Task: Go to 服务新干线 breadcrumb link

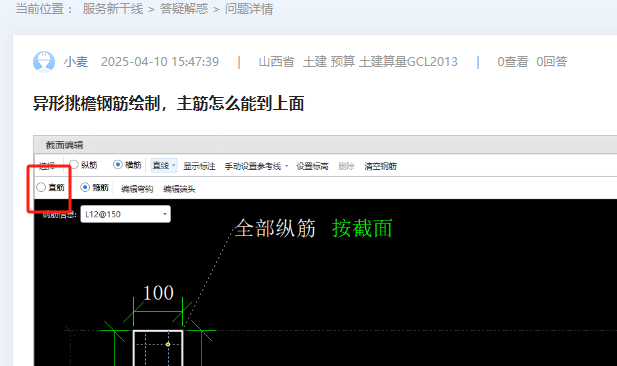Action: click(113, 9)
